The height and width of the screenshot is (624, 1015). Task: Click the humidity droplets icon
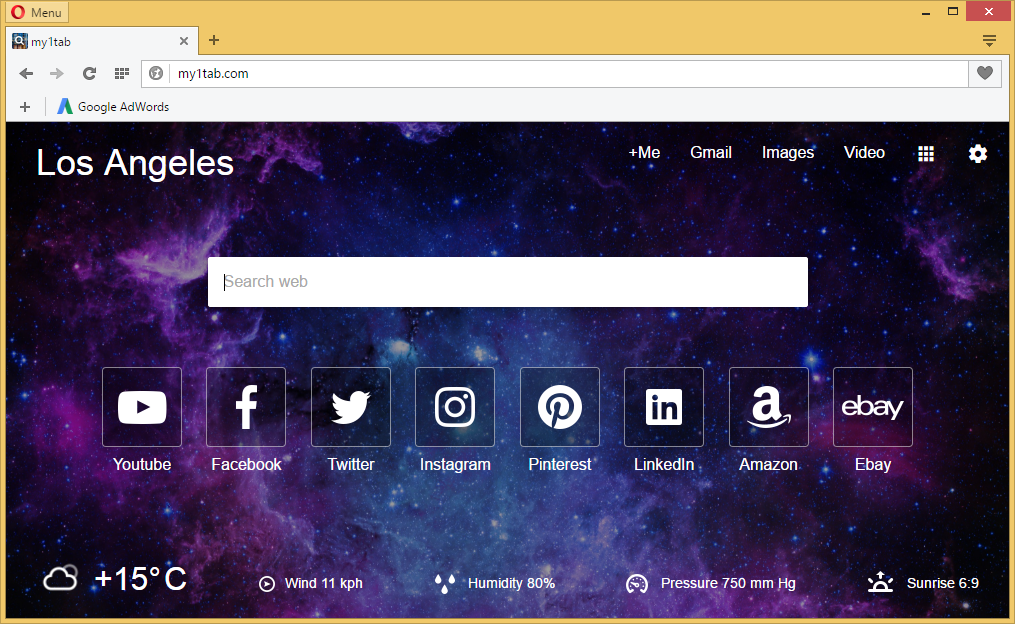click(445, 584)
